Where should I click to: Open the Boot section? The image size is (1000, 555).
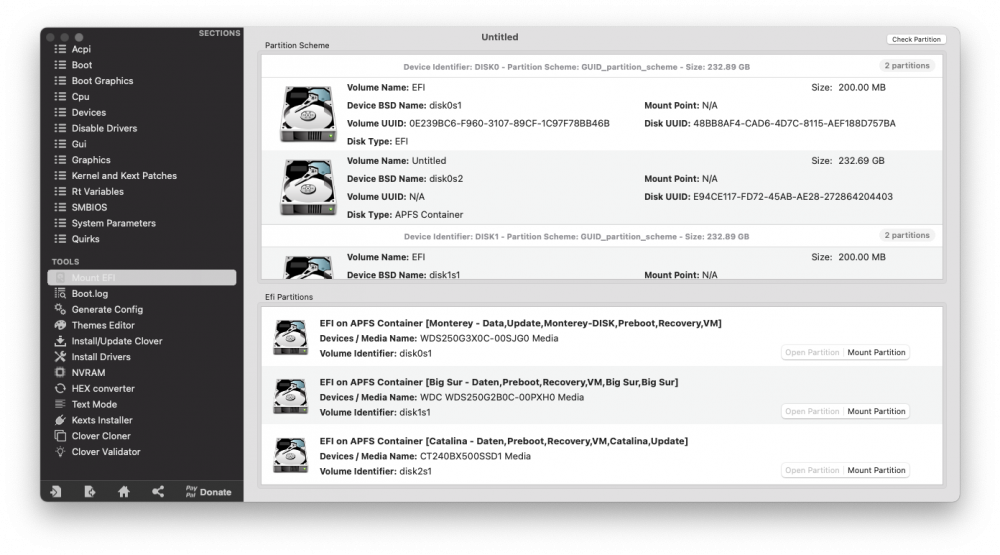[x=82, y=65]
